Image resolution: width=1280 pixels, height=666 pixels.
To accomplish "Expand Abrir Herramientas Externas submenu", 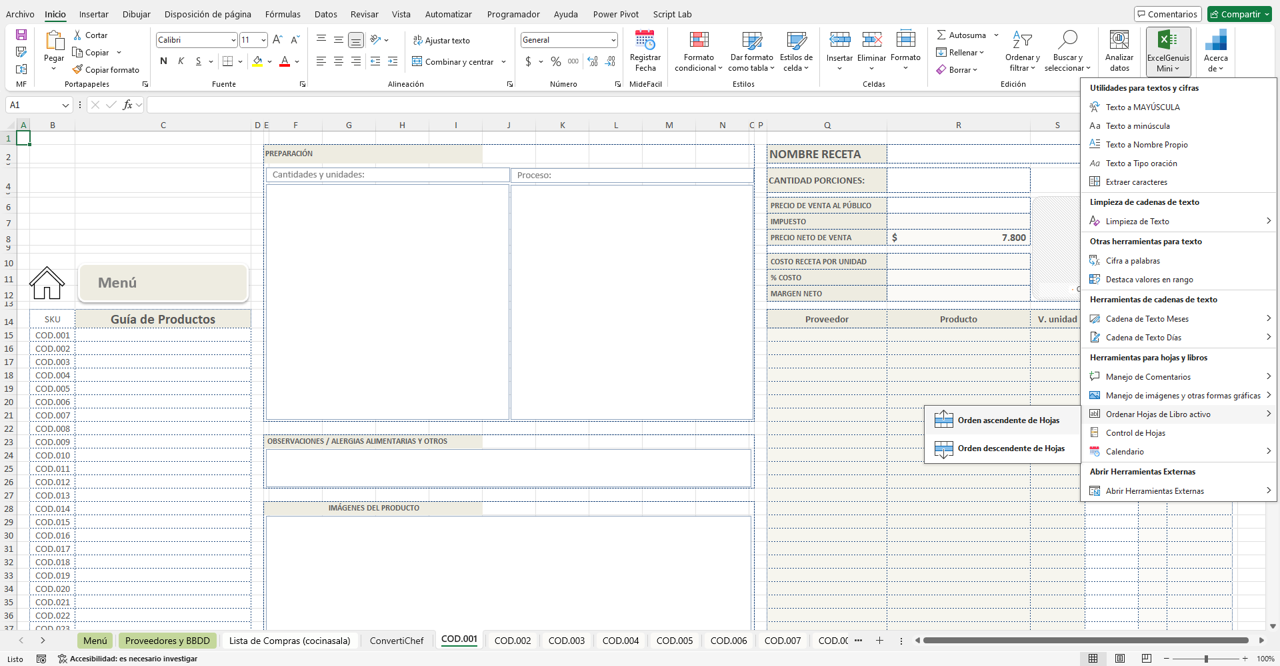I will point(1268,491).
